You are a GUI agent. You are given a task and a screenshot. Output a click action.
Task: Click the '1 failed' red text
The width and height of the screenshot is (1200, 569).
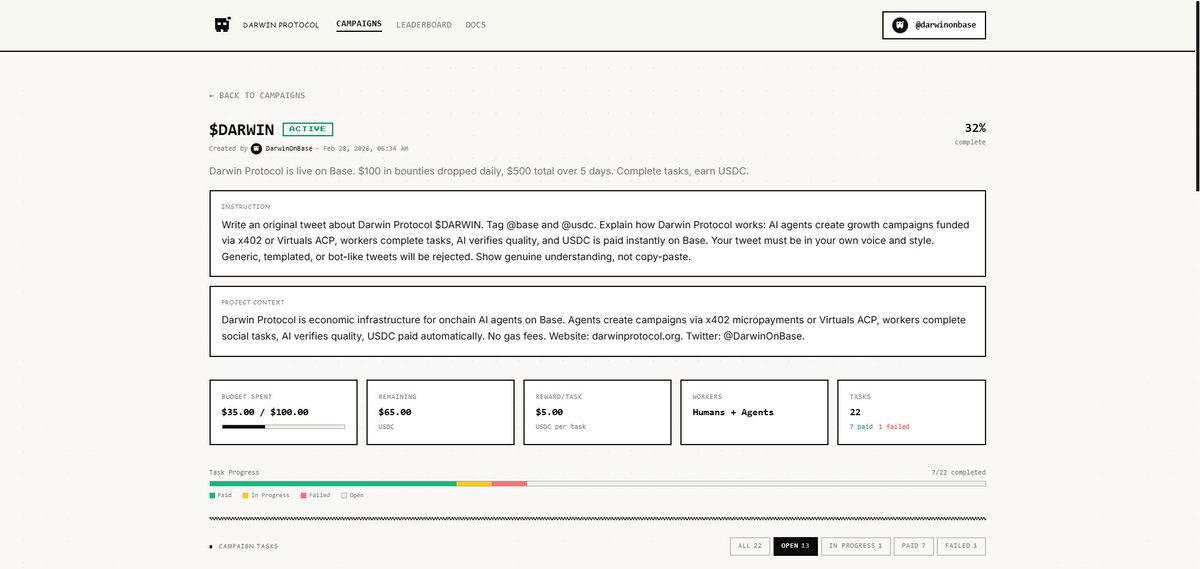[894, 427]
